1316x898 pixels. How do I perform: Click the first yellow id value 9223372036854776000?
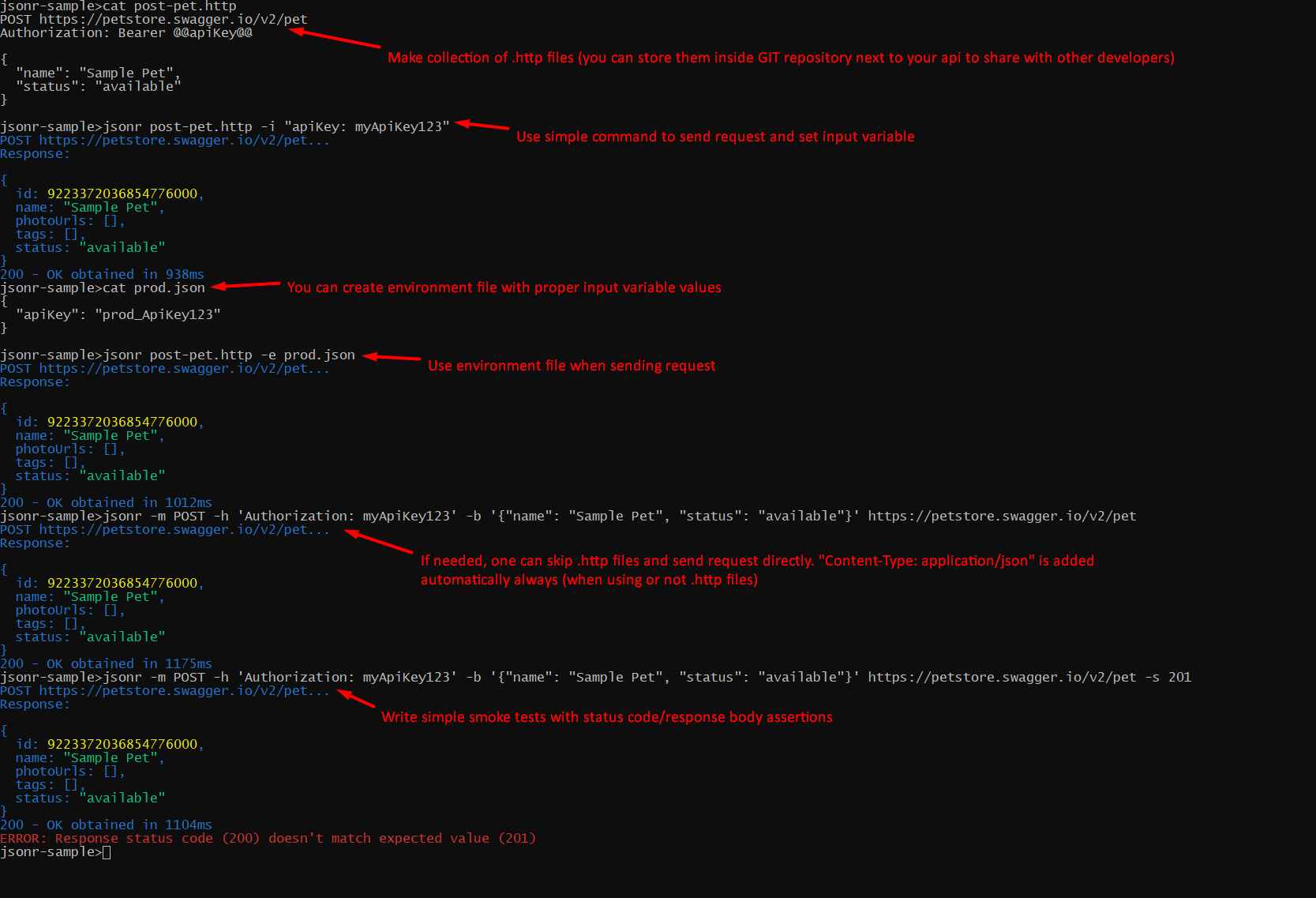pyautogui.click(x=122, y=194)
